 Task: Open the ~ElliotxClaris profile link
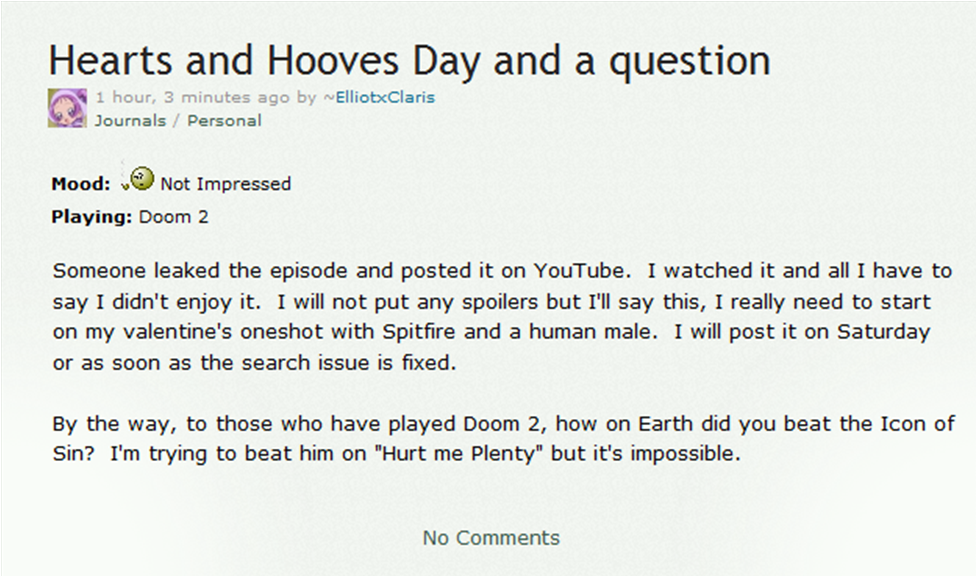coord(378,98)
